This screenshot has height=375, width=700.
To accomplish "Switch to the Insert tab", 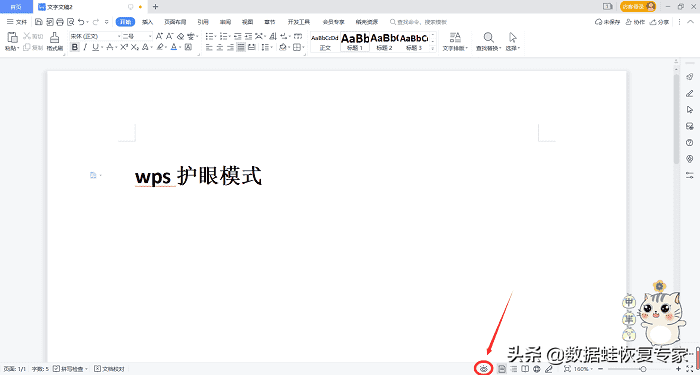I will [x=147, y=22].
